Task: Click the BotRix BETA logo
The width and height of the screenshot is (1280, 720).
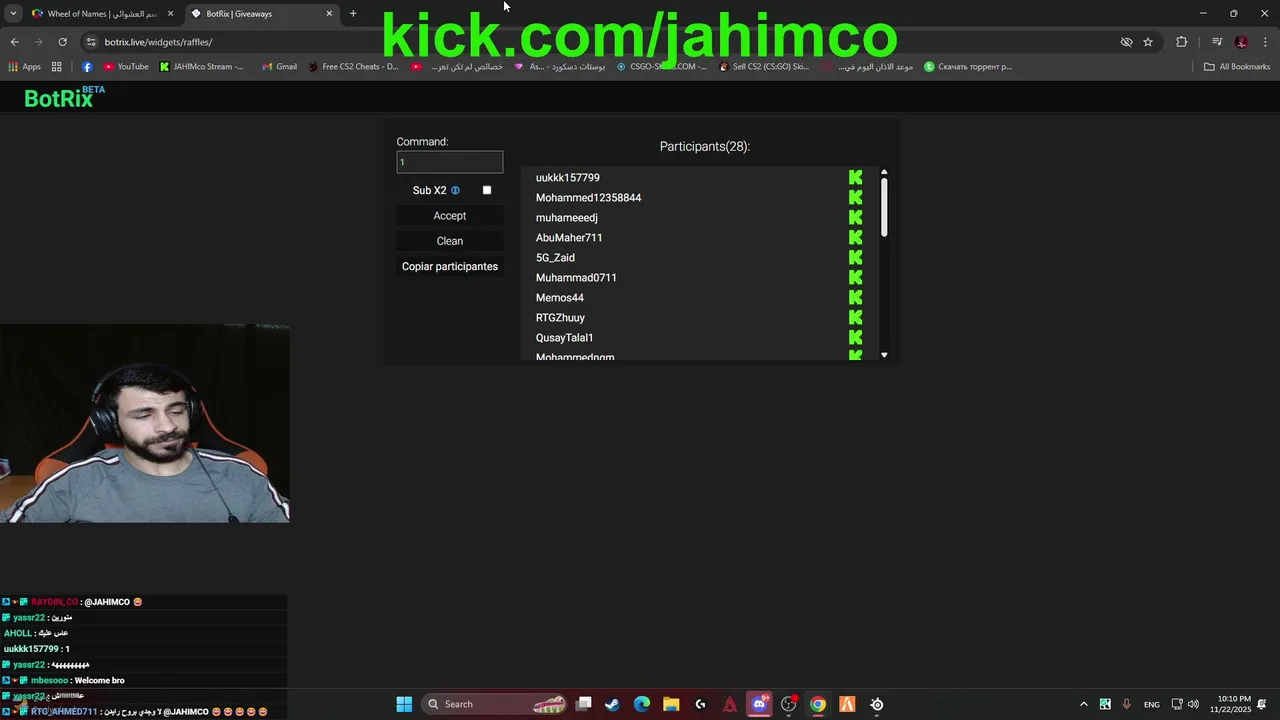Action: 64,97
